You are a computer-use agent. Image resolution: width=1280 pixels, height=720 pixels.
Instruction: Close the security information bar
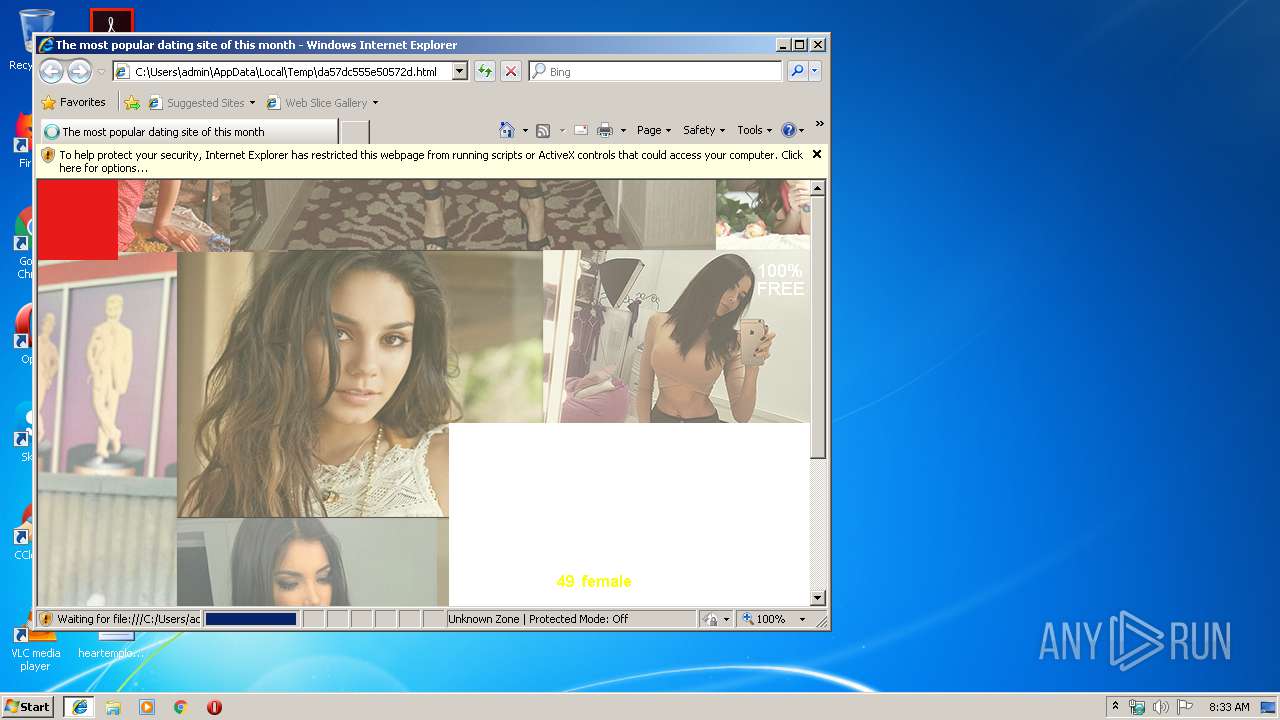tap(817, 154)
